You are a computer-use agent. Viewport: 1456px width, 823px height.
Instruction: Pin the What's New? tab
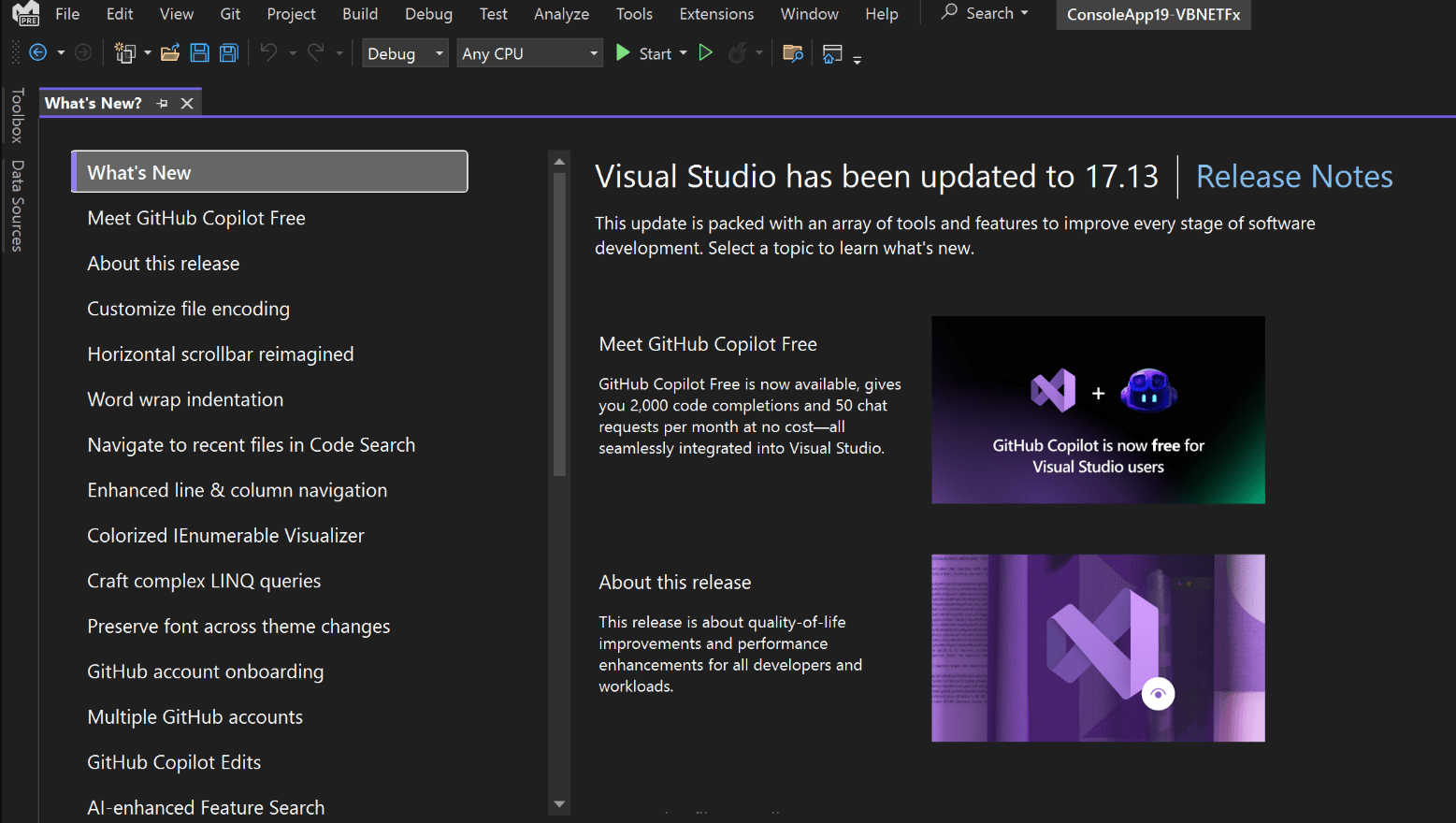coord(163,103)
